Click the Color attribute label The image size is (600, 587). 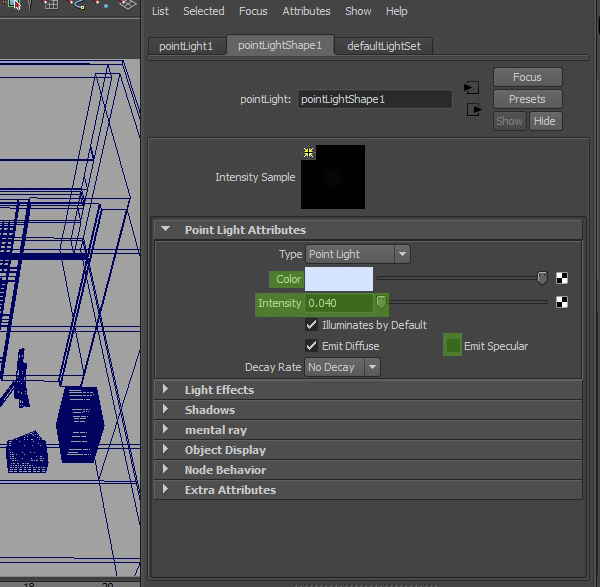coord(288,279)
